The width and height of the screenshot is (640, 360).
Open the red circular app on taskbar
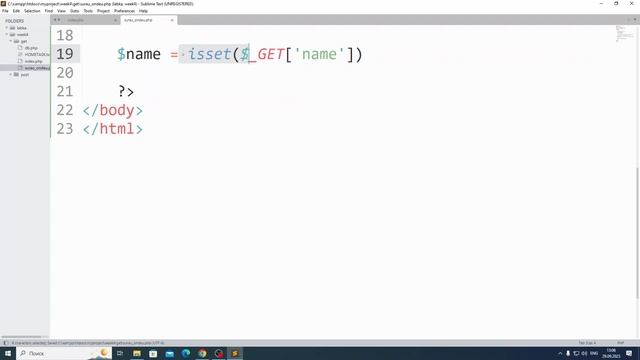click(x=219, y=353)
